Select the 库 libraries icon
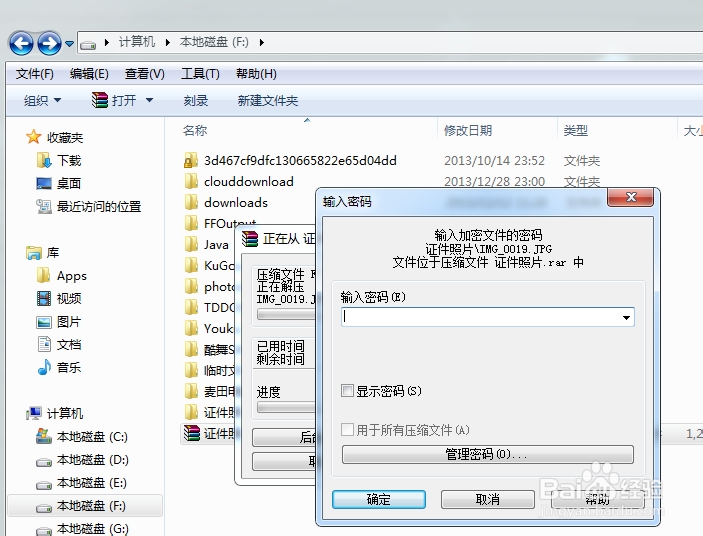Screen dimensions: 703x536 34,253
